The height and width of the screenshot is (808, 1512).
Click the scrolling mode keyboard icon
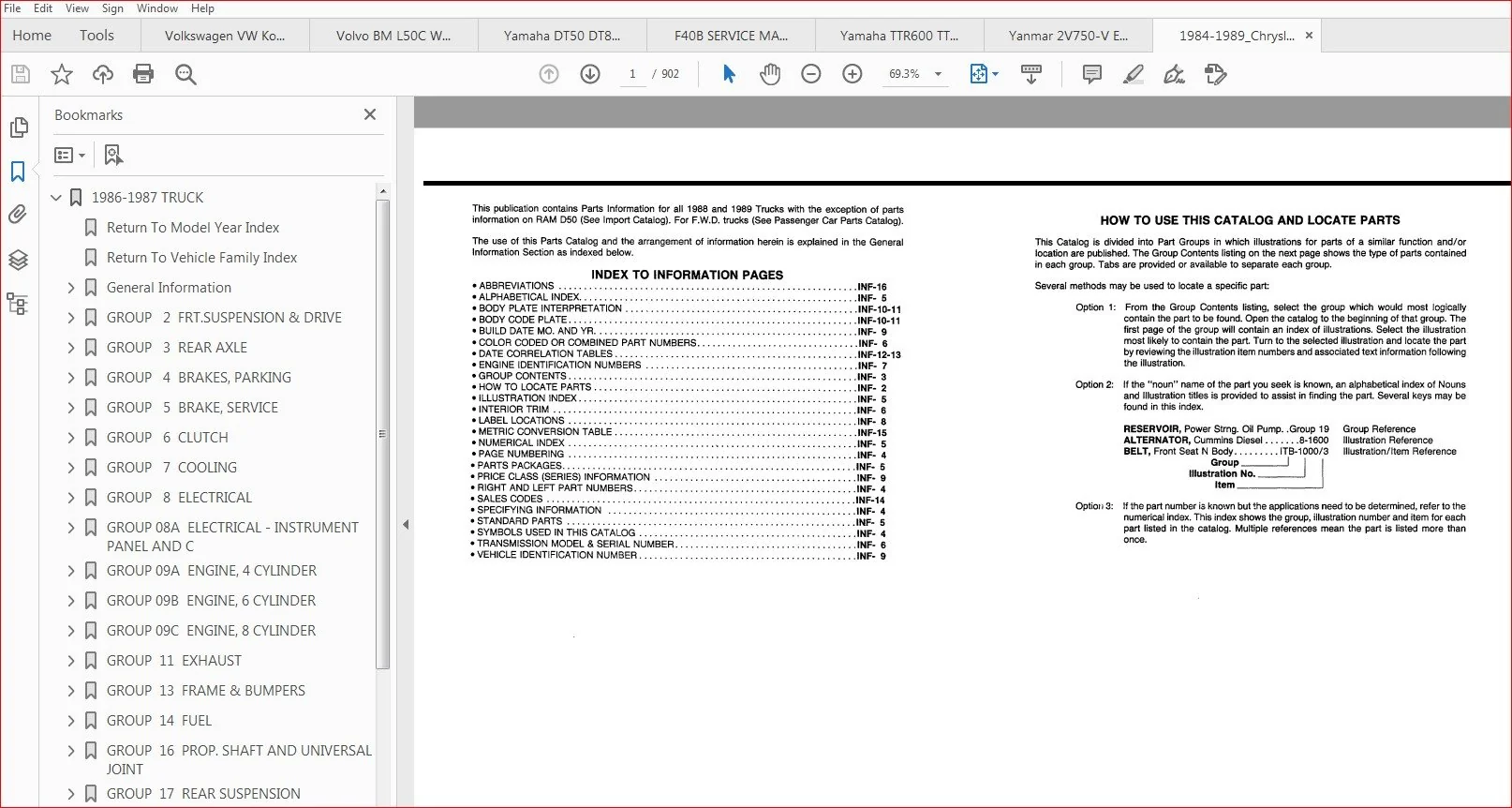point(1031,74)
